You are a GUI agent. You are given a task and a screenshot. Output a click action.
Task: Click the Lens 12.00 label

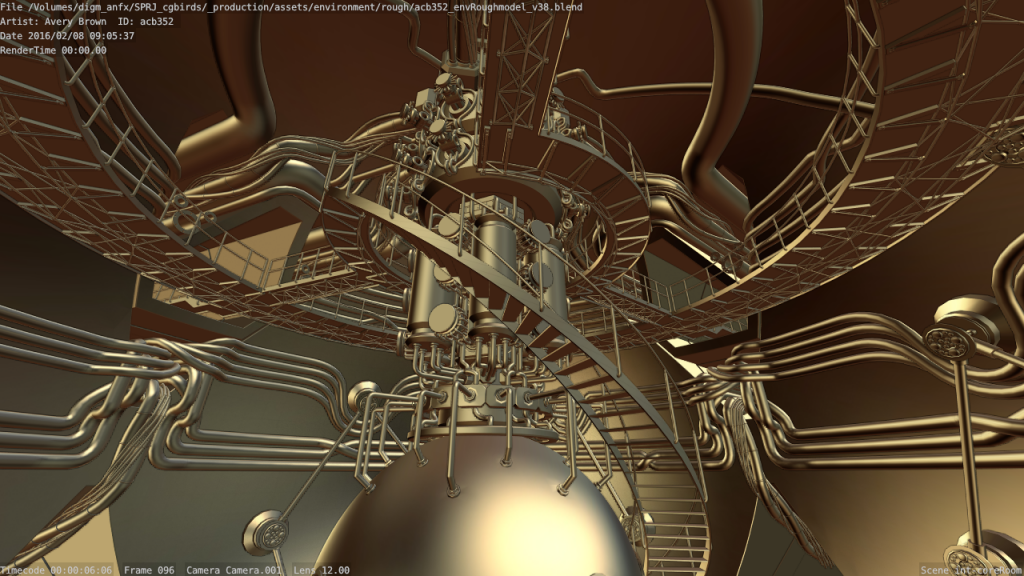click(321, 569)
